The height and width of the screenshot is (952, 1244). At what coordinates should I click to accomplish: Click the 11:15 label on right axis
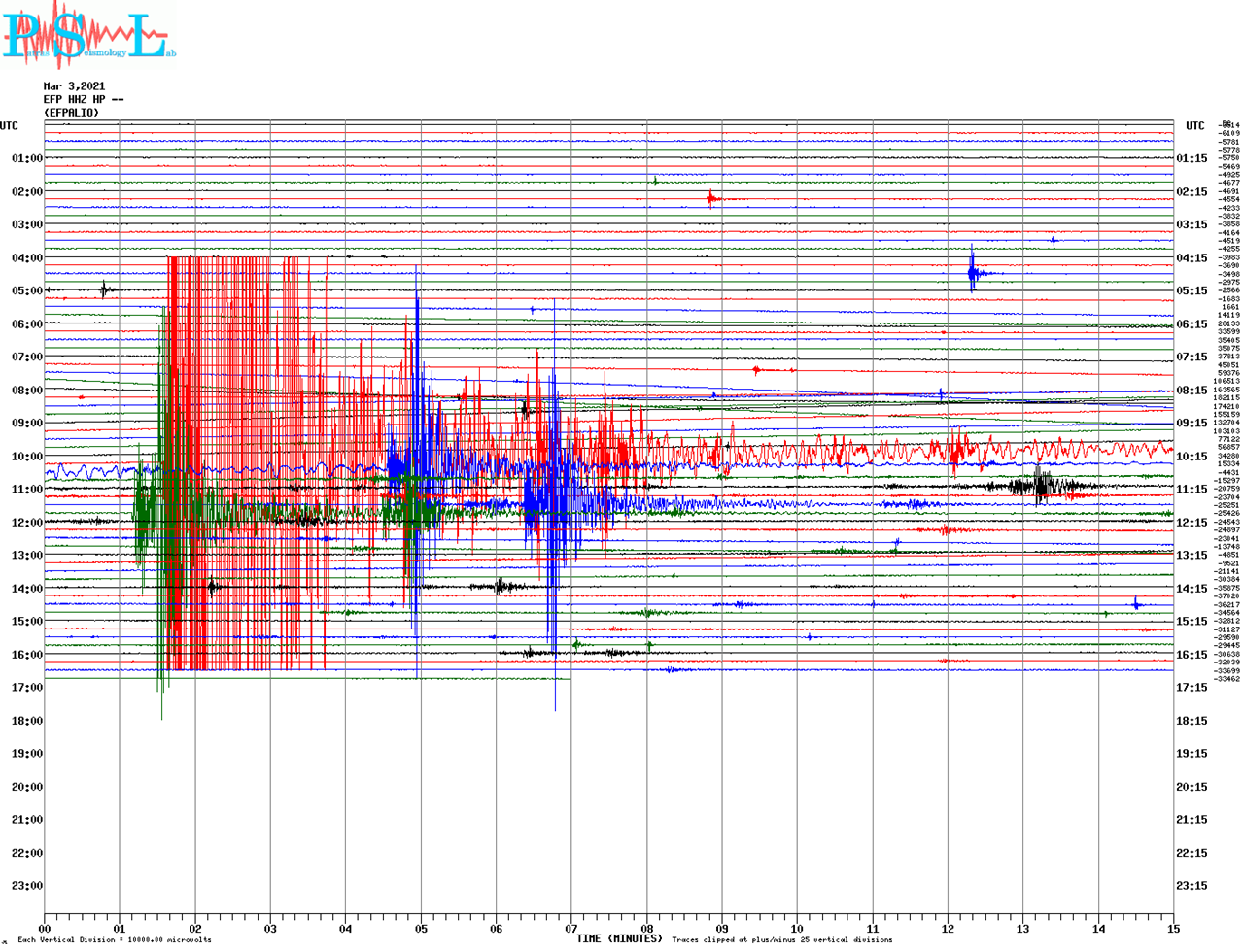pyautogui.click(x=1192, y=490)
